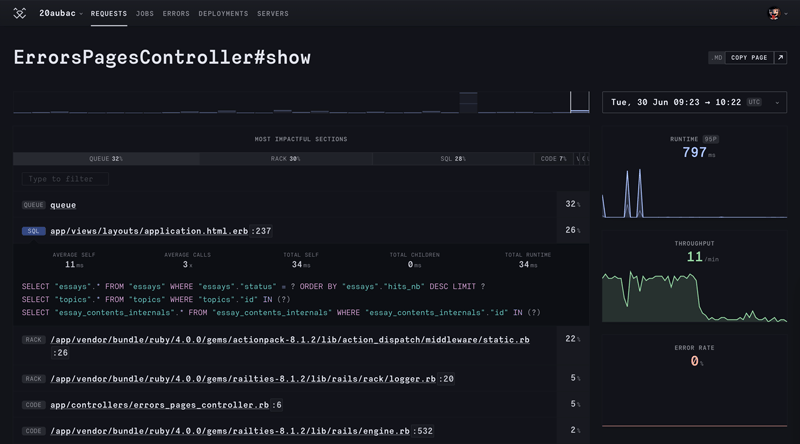Viewport: 800px width, 444px height.
Task: Click the SQL badge on application.html.erb row
Action: [34, 231]
